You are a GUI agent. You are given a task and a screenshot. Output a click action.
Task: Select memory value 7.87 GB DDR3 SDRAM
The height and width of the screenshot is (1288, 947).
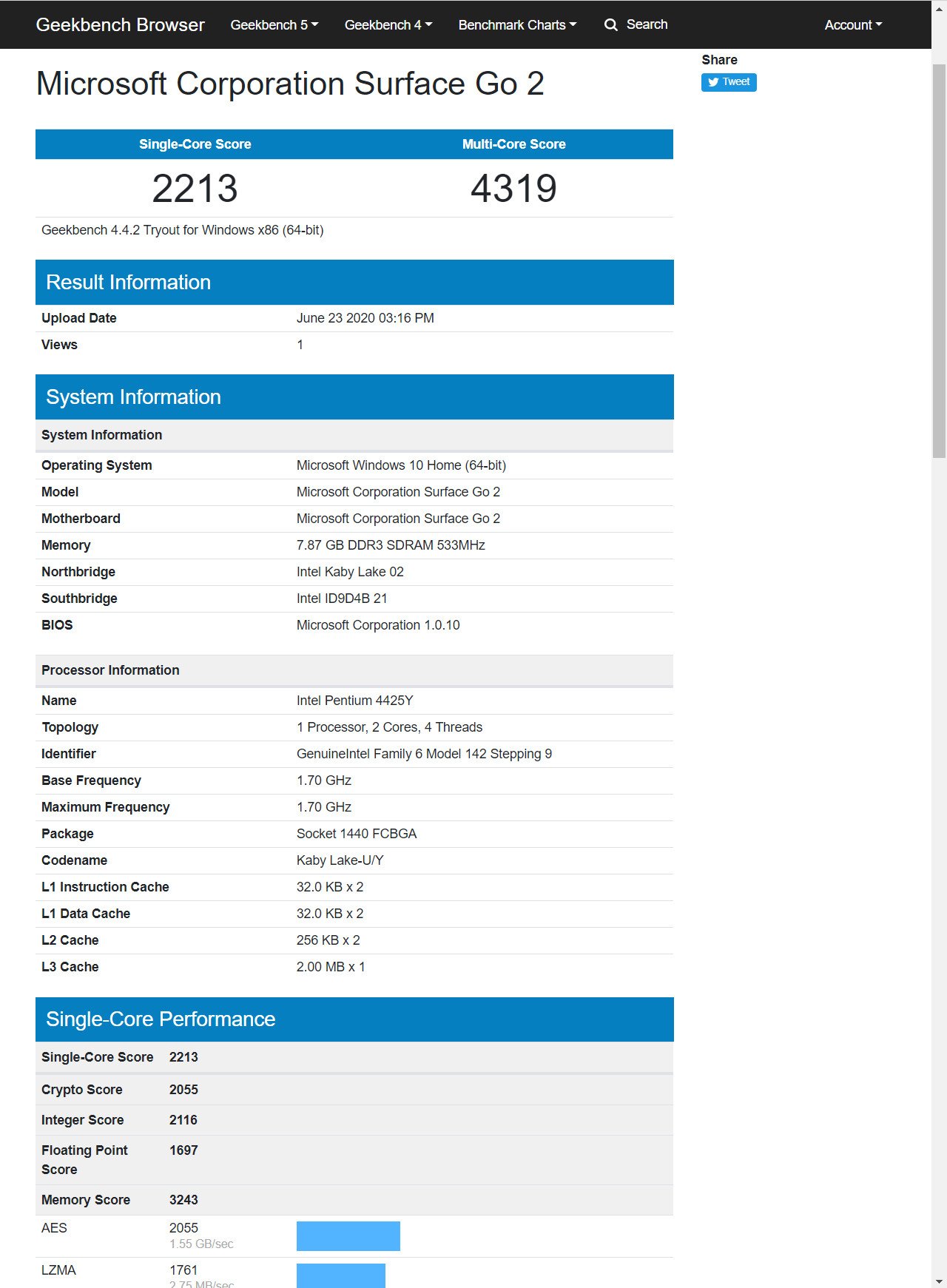391,545
